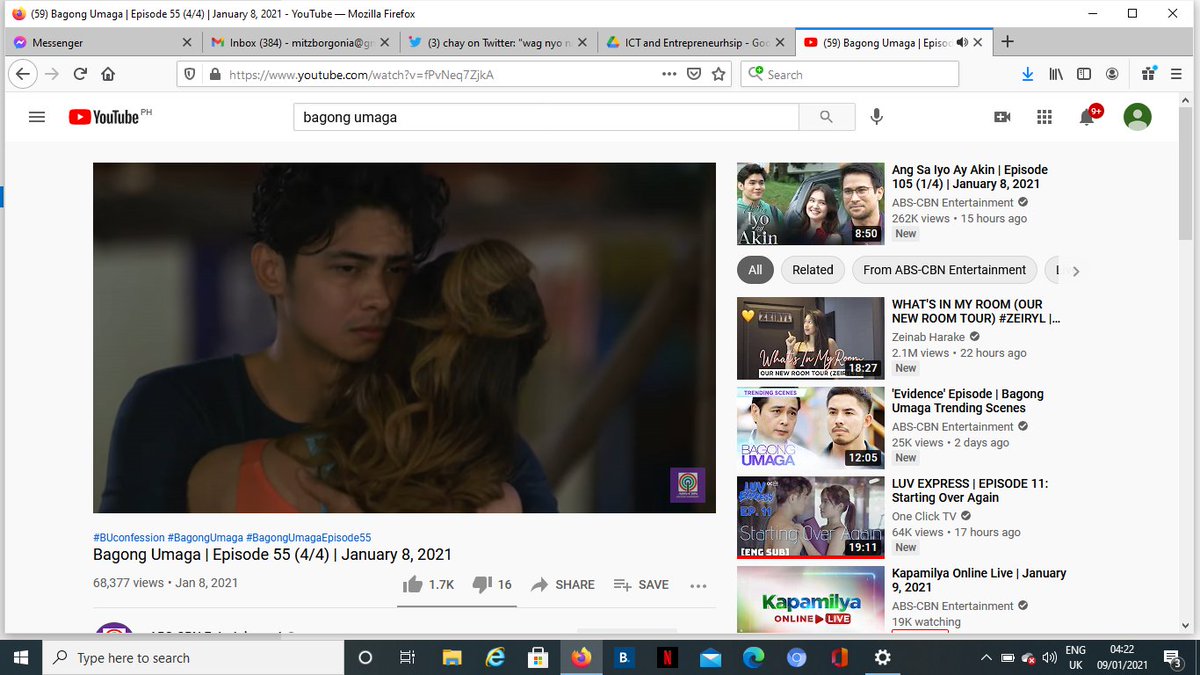Reload the page in Firefox
Viewport: 1200px width, 675px height.
pos(80,74)
